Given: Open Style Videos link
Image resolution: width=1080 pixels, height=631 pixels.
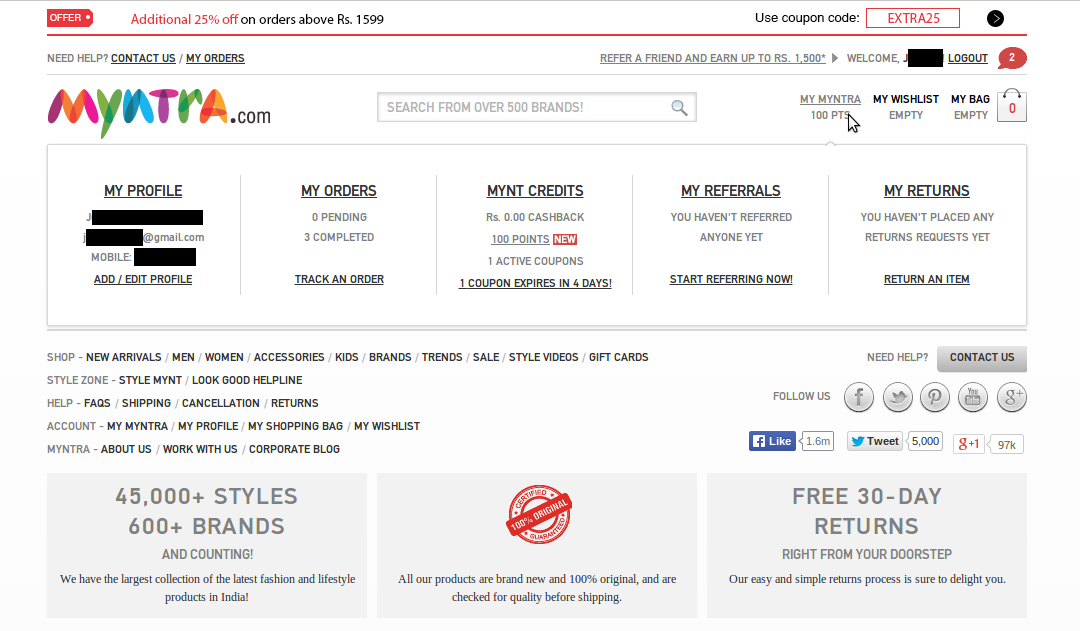Looking at the screenshot, I should (x=543, y=358).
